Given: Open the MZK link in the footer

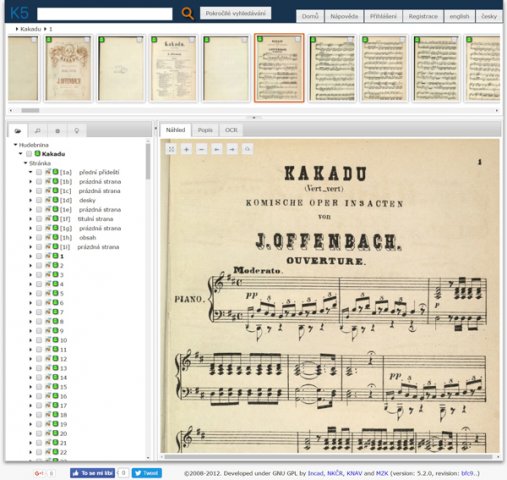Looking at the screenshot, I should pos(382,473).
